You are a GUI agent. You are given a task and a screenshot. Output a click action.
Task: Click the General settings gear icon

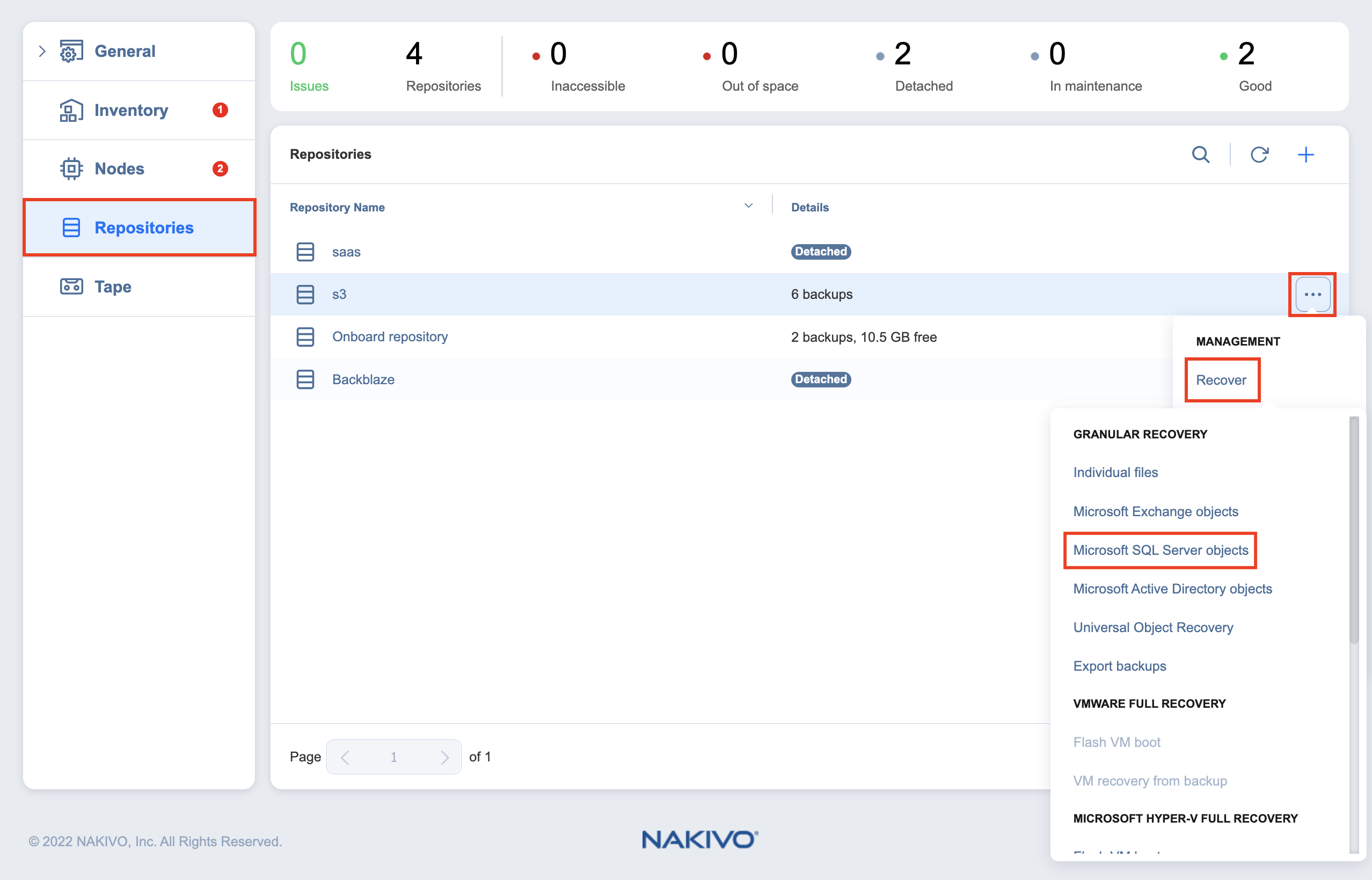point(71,52)
